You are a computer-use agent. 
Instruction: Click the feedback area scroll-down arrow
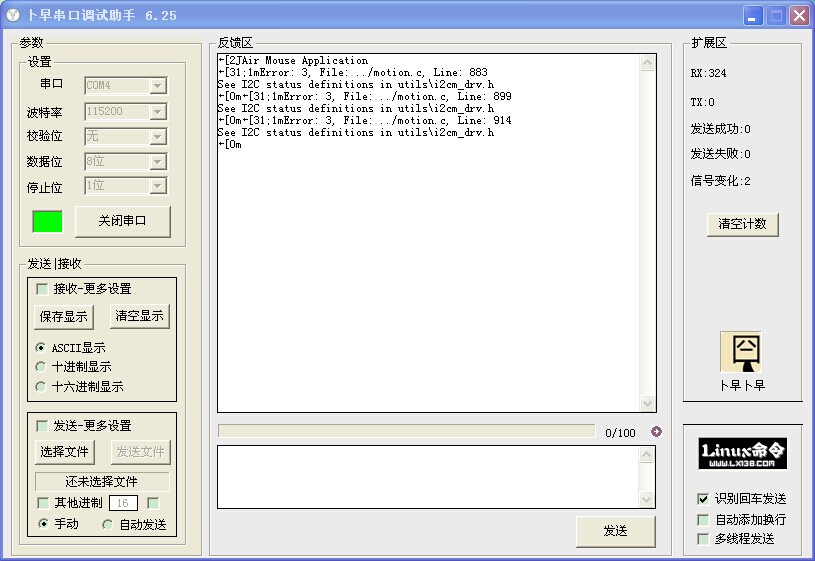pos(647,402)
